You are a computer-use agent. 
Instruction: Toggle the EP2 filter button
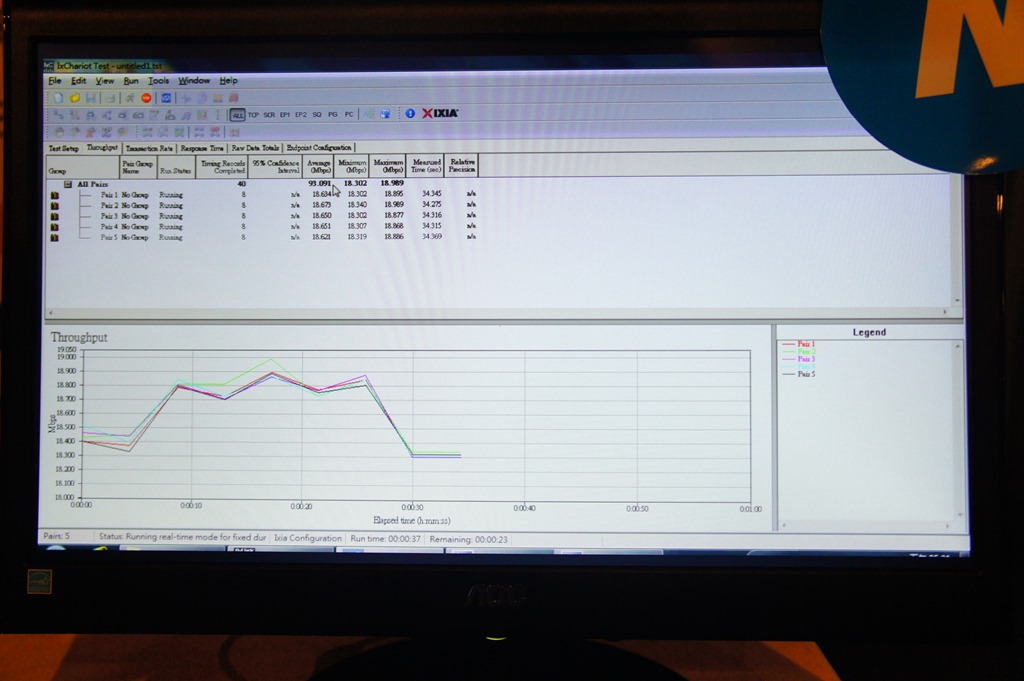pos(300,115)
